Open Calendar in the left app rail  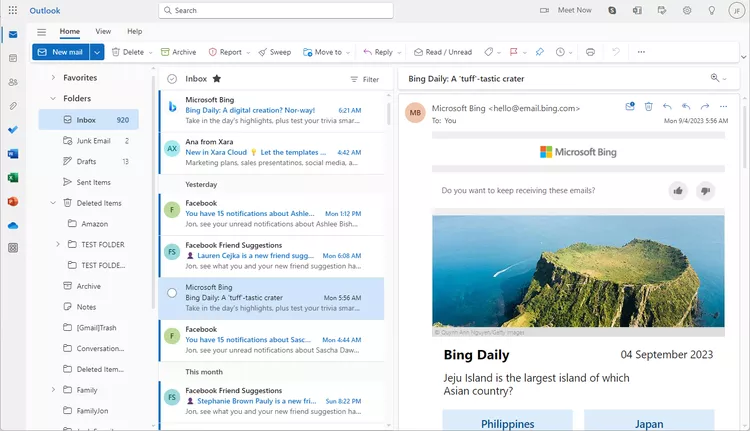(13, 58)
